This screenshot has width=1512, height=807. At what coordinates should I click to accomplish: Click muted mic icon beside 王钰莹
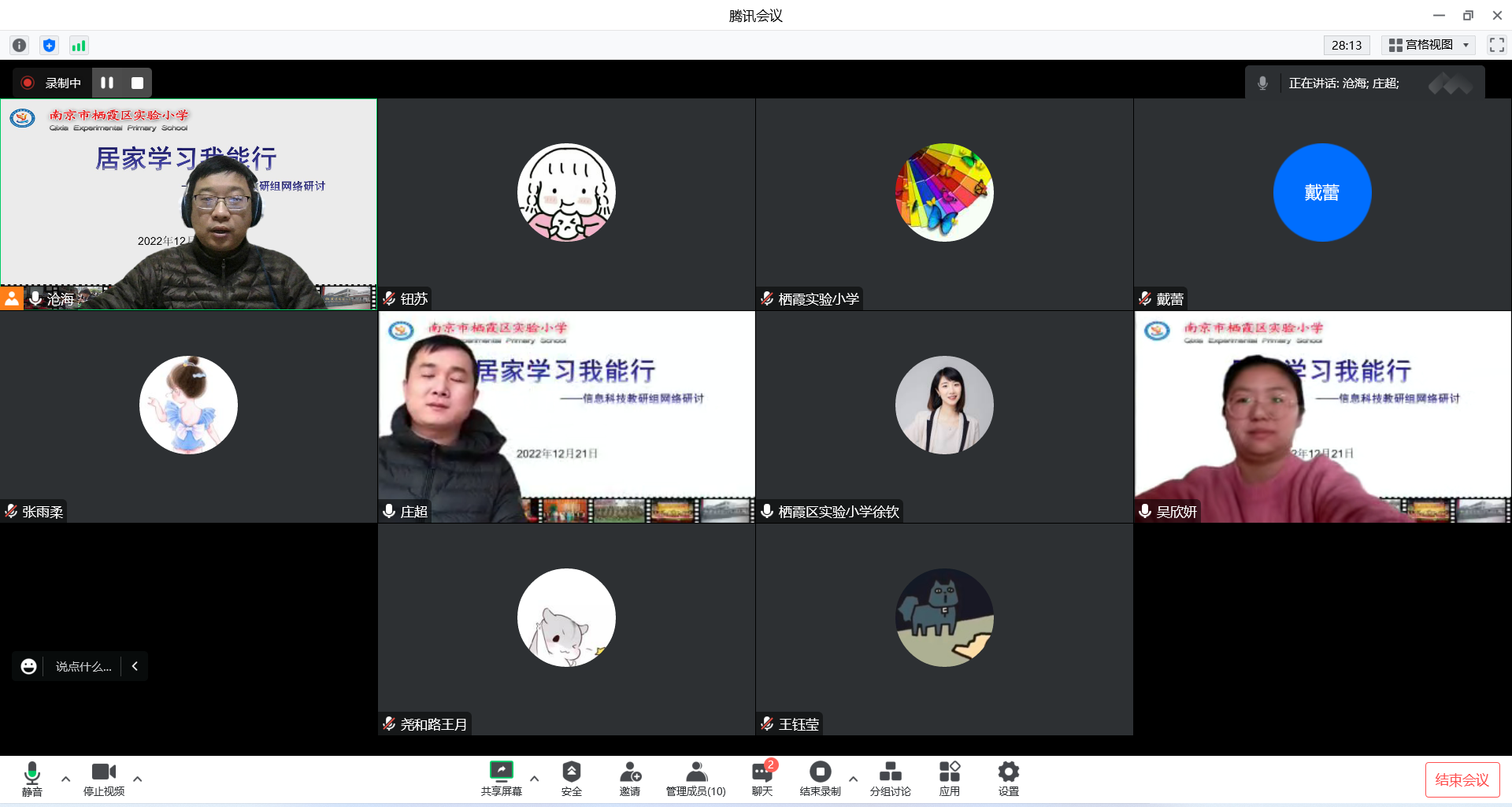767,724
